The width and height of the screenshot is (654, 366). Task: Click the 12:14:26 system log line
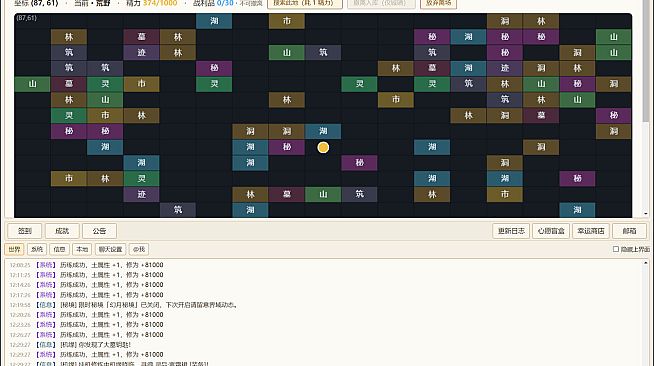pyautogui.click(x=86, y=285)
